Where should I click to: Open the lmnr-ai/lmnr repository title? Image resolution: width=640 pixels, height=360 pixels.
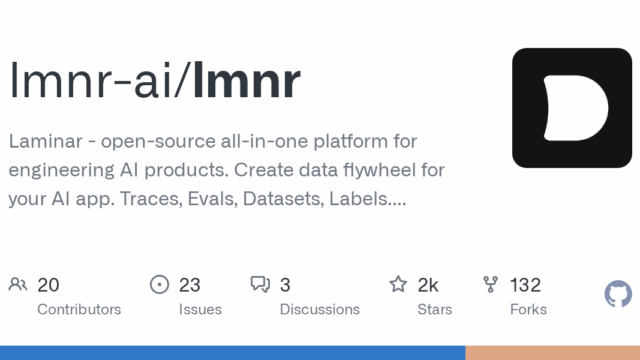pos(155,80)
